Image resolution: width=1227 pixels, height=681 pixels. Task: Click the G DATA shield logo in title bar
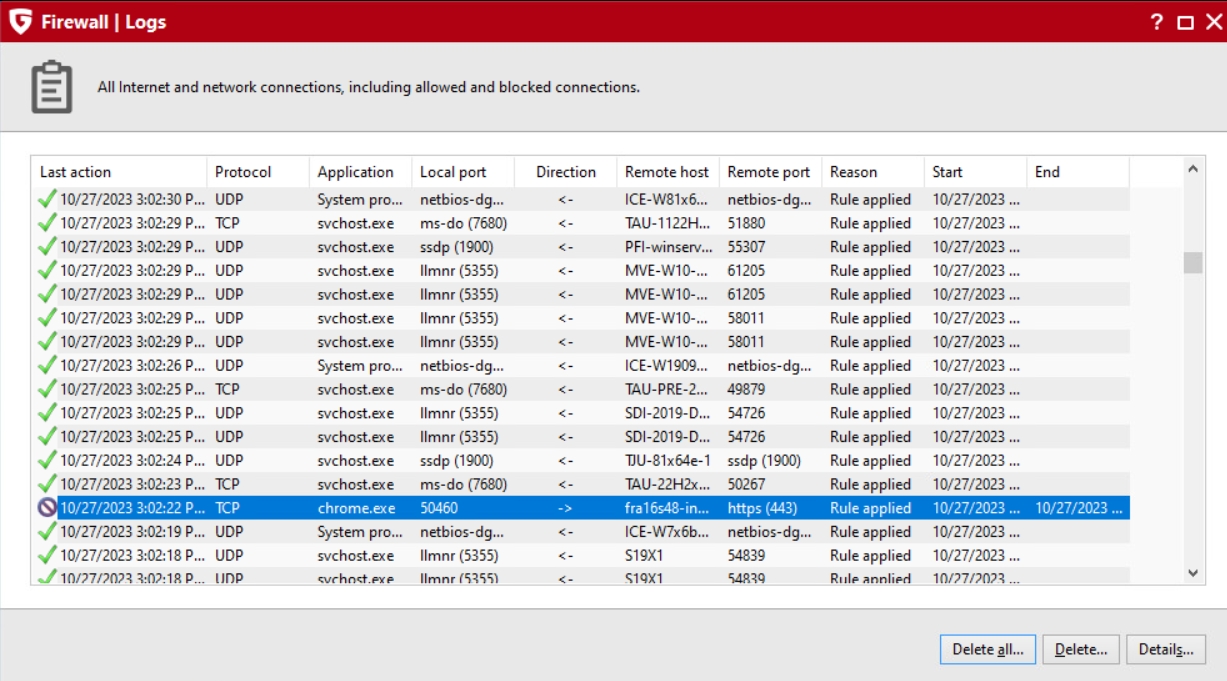point(18,21)
